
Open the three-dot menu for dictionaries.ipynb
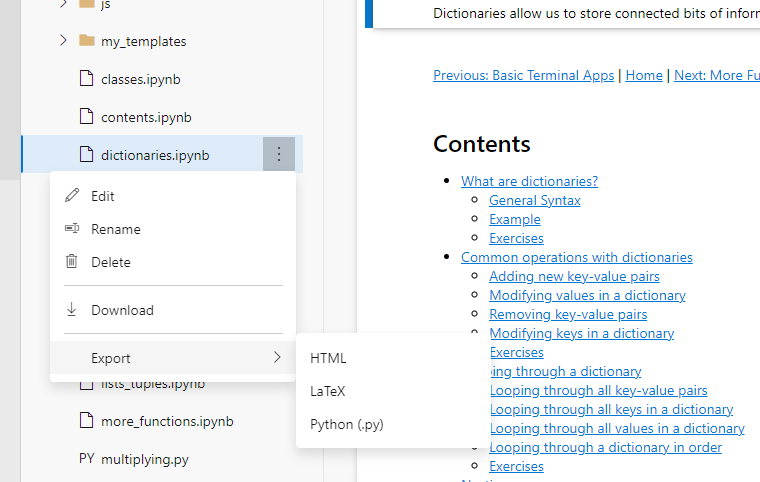[279, 154]
